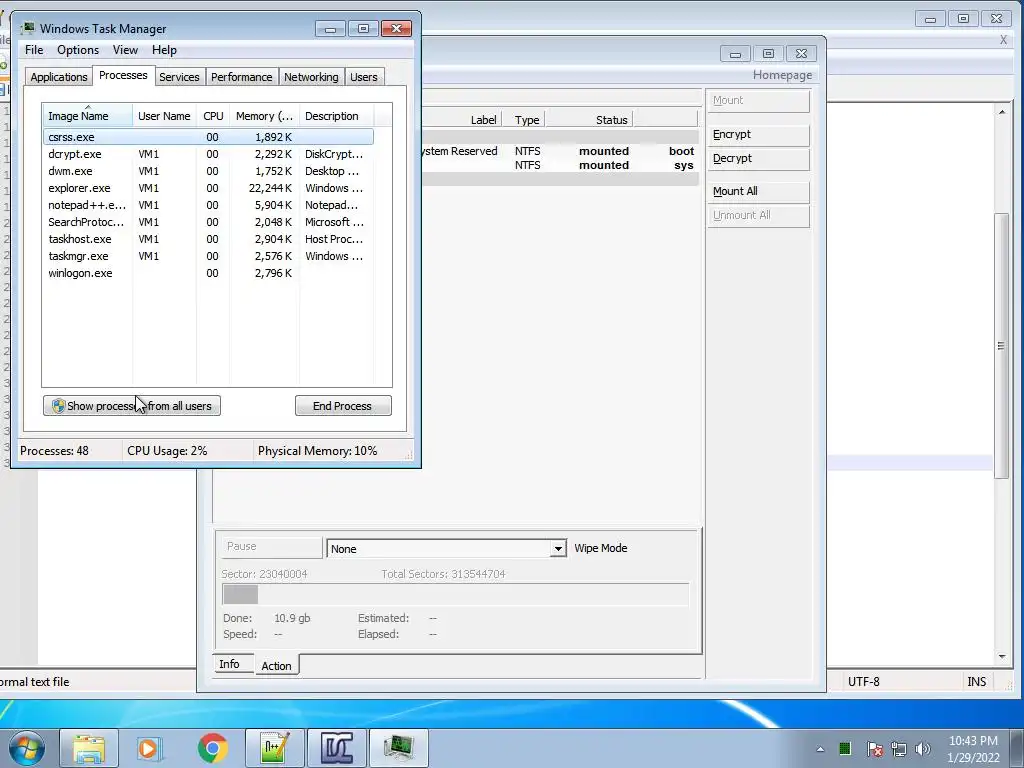Show hidden tray icons arrow

pos(820,749)
